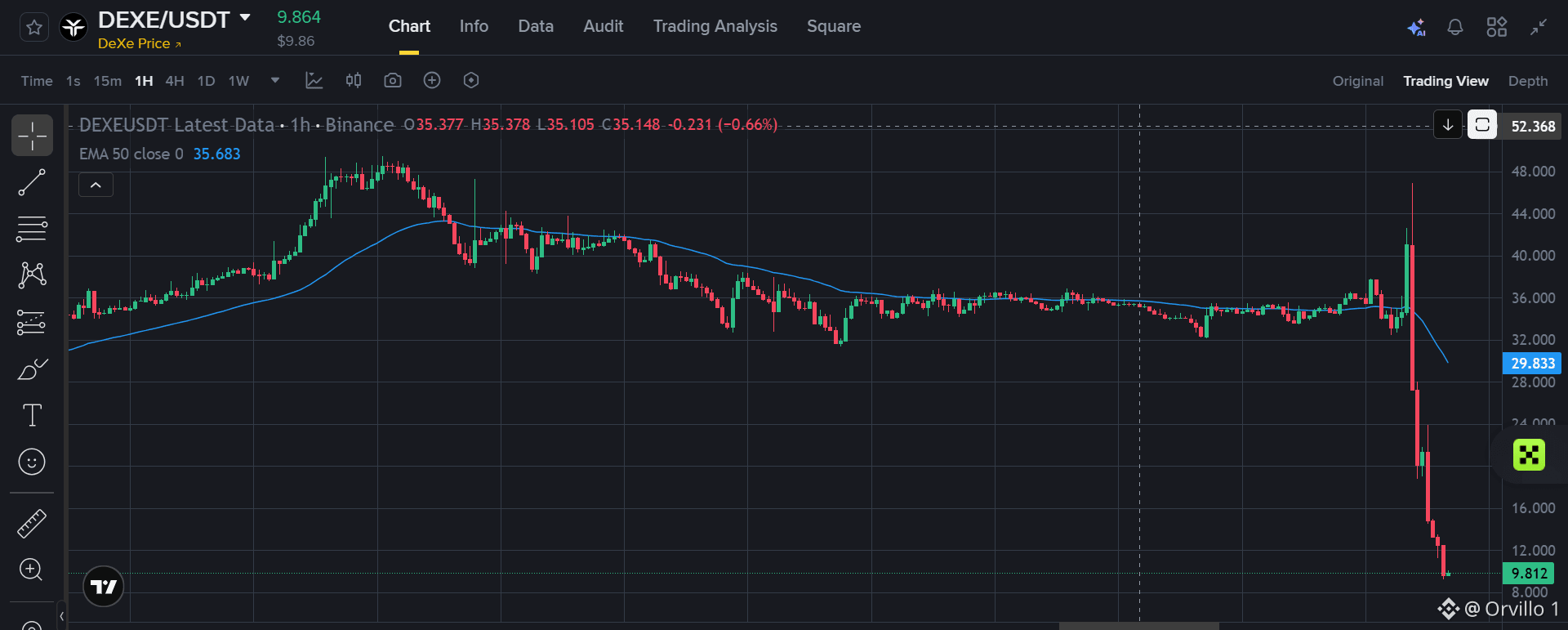Take a chart snapshot with camera icon
The height and width of the screenshot is (630, 1568).
pos(393,80)
